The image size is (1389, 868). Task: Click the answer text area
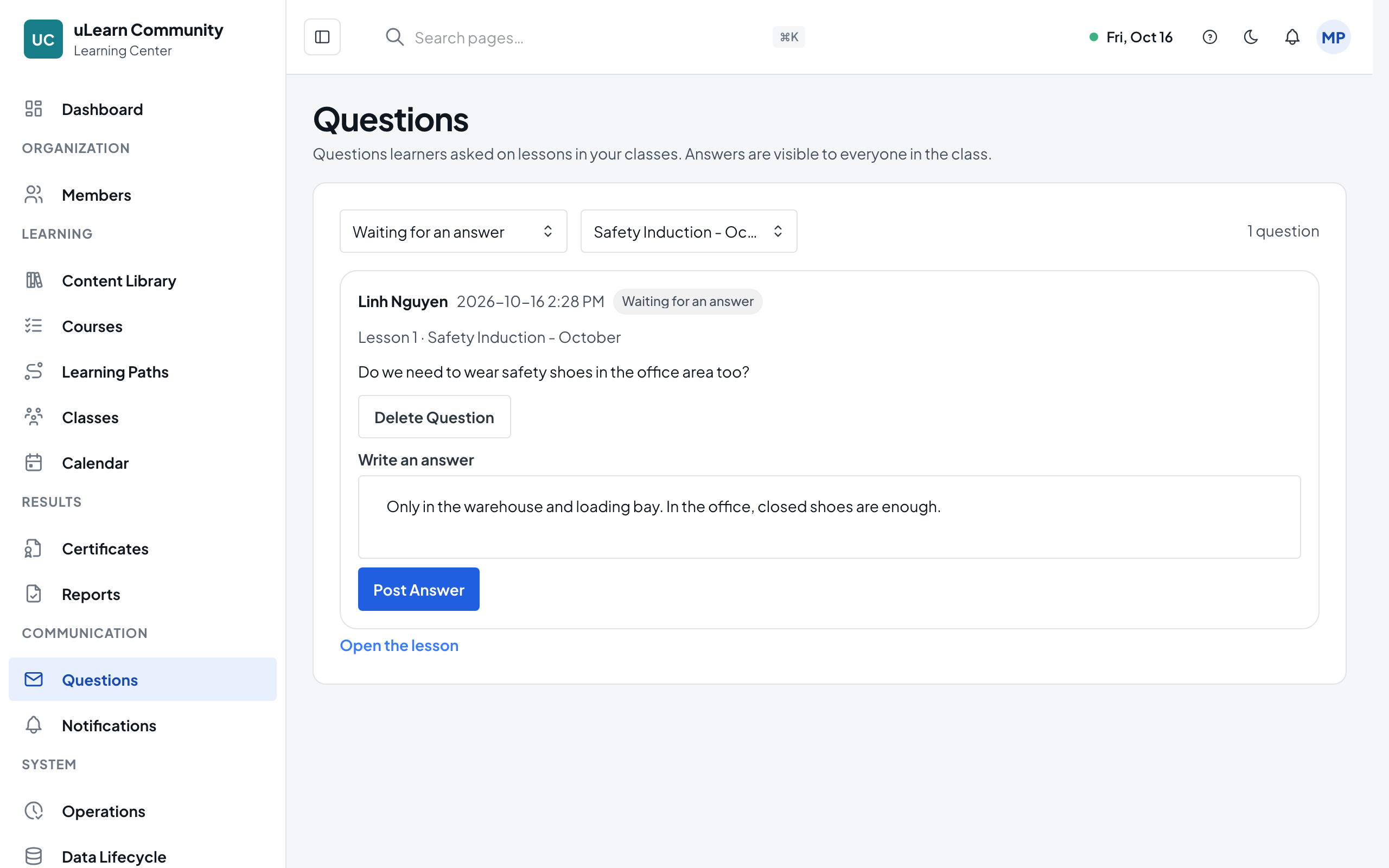[x=829, y=516]
